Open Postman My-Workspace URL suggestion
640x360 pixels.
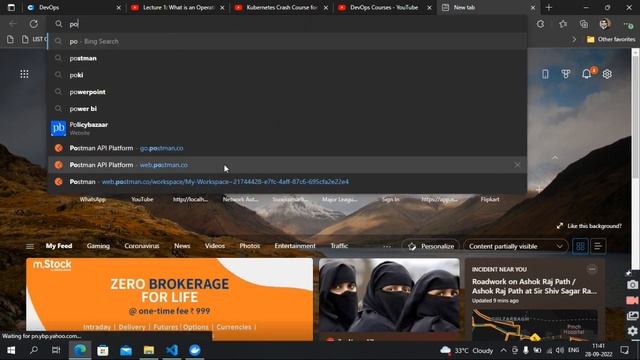[288, 182]
